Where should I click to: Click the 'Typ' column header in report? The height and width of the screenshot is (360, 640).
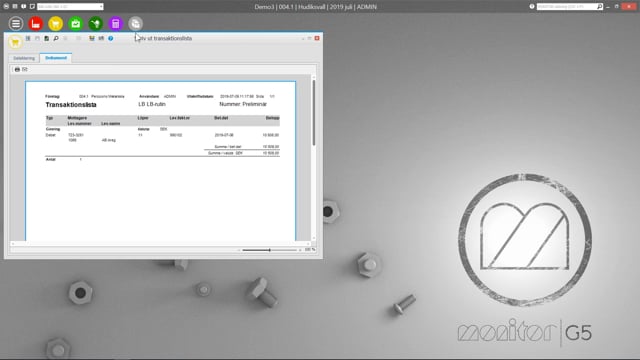coord(49,118)
